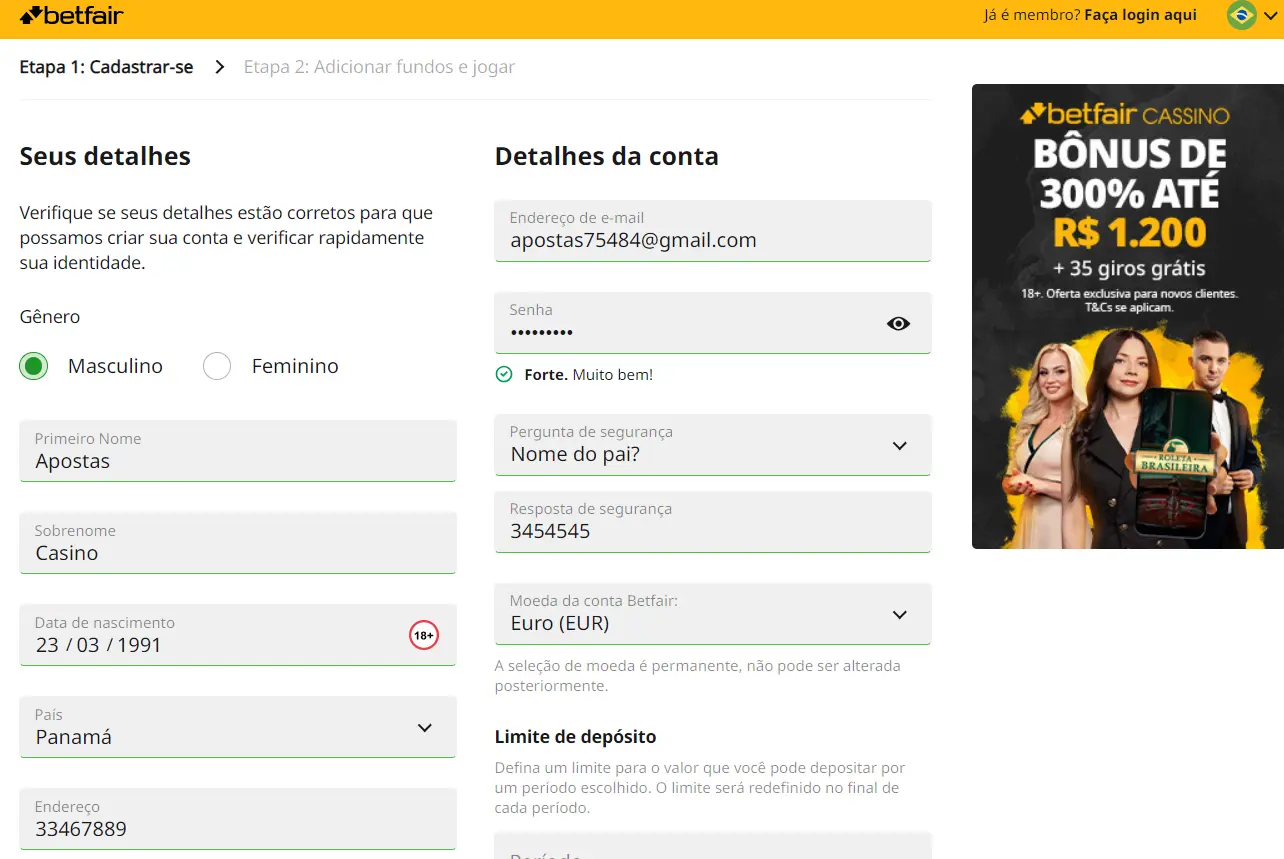Click the 18+ age badge icon
Screen dimensions: 1284x859
[424, 635]
